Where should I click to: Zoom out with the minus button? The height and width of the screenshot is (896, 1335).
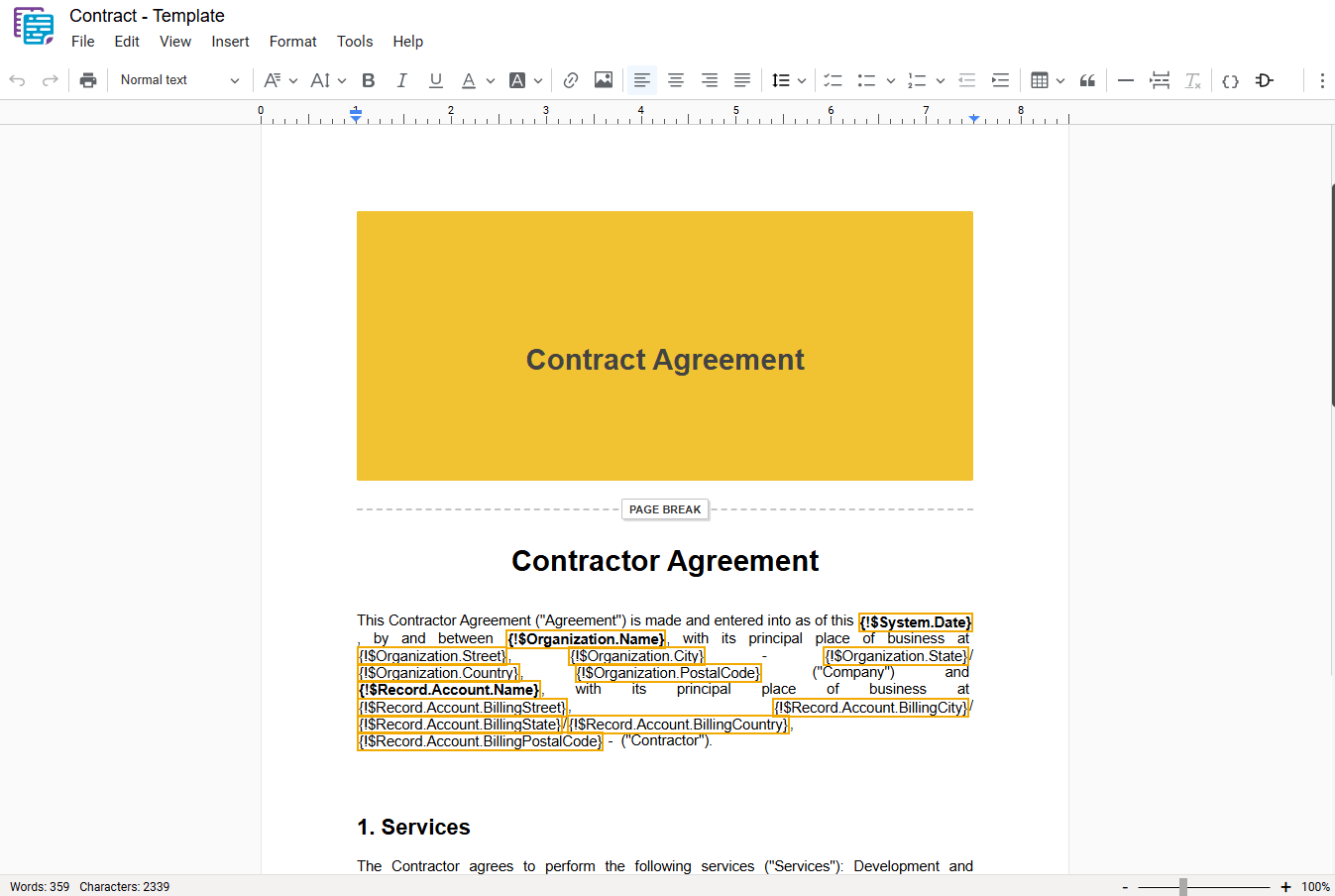point(1125,887)
